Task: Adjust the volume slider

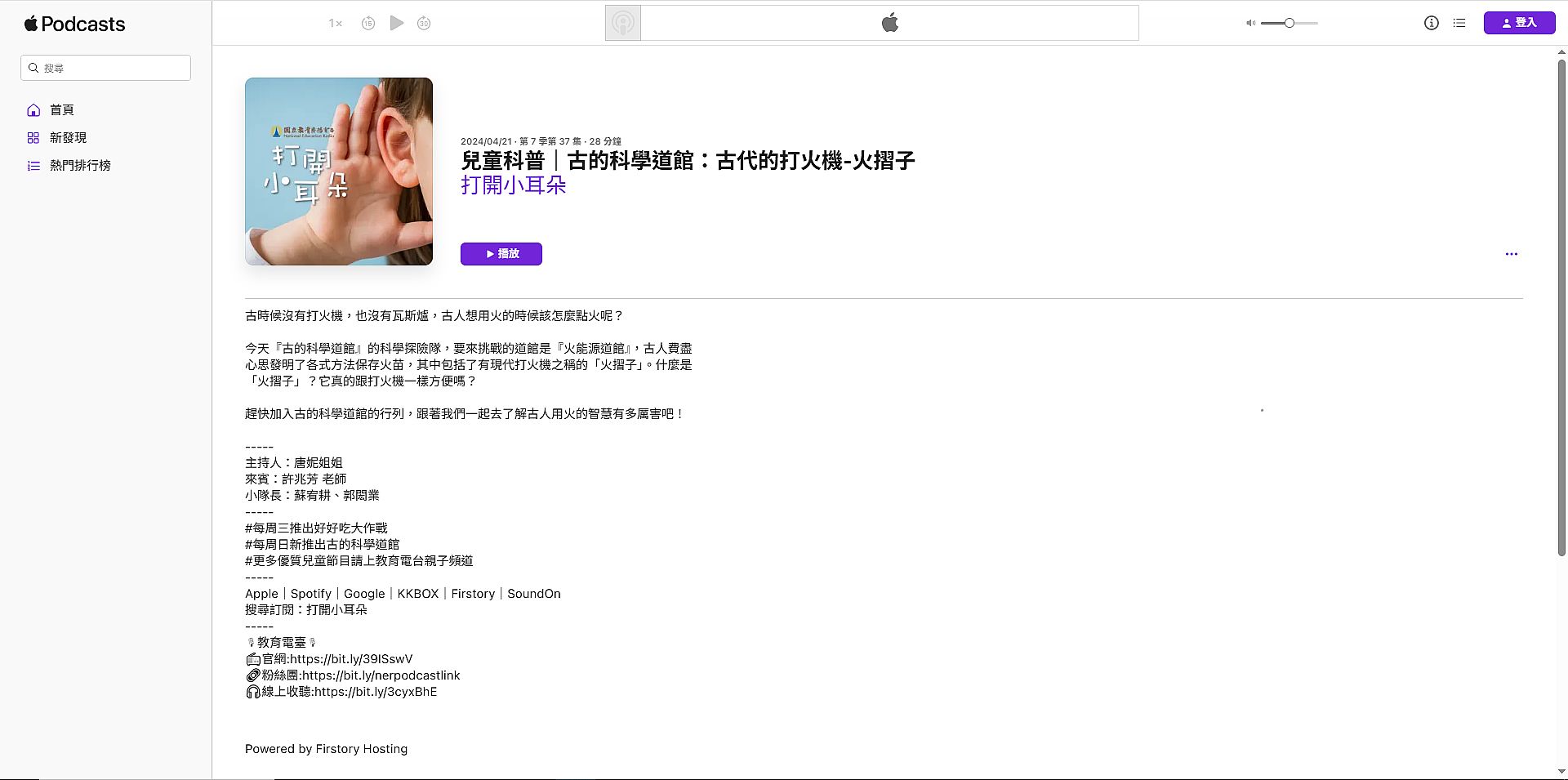Action: [x=1289, y=23]
